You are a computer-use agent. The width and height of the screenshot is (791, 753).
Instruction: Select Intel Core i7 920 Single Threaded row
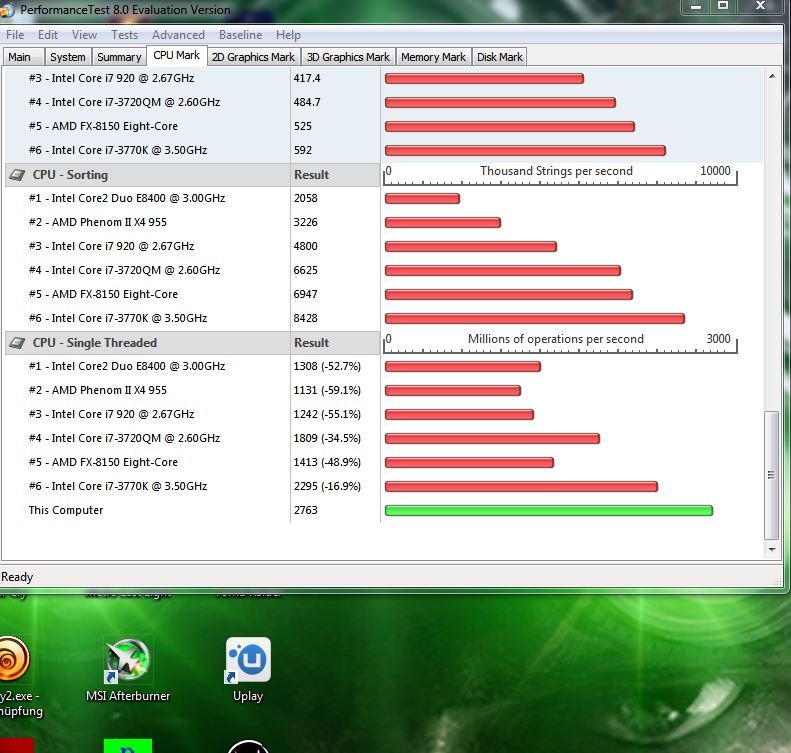coord(383,414)
